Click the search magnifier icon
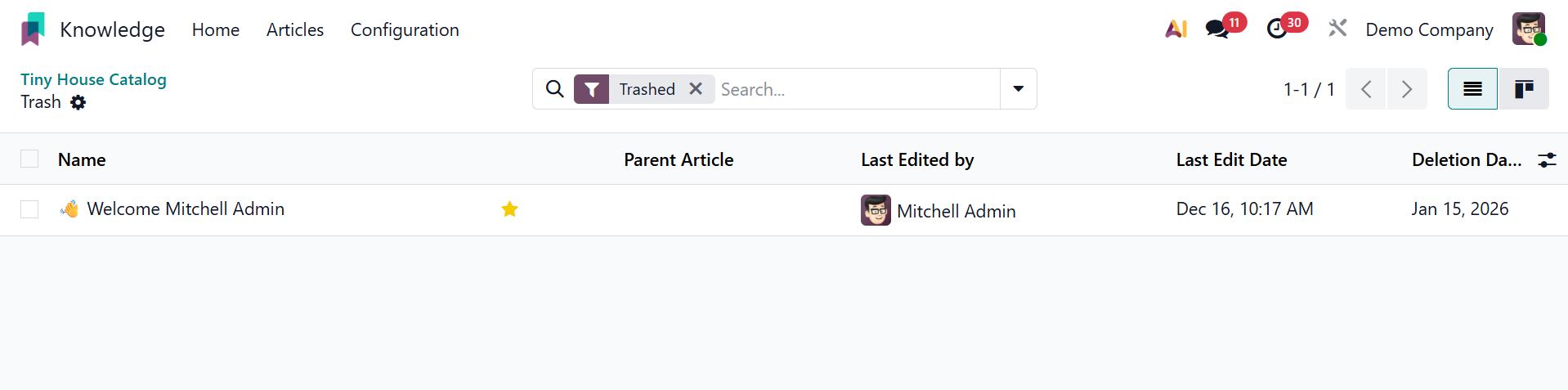 point(555,89)
